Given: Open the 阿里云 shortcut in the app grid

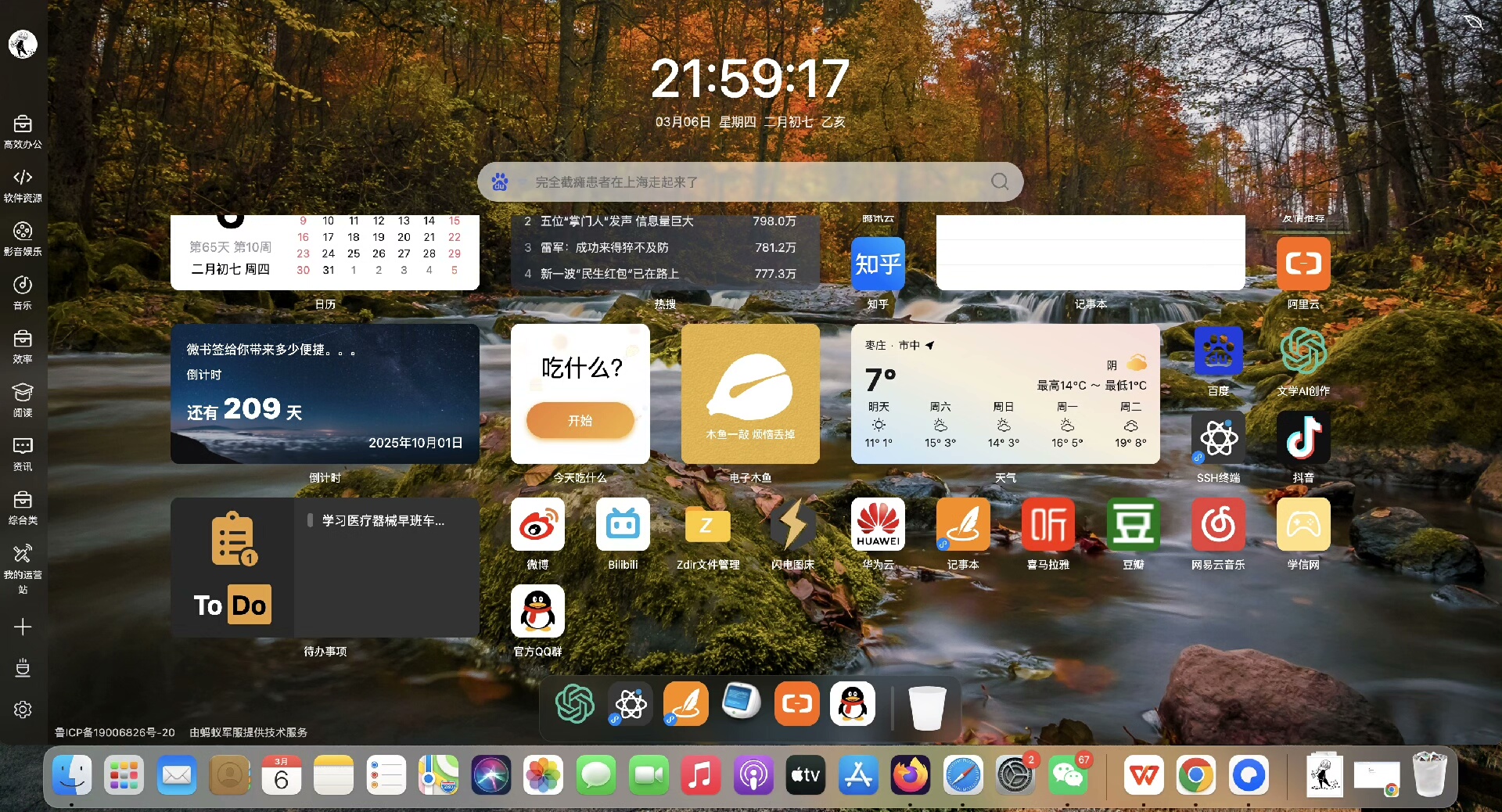Looking at the screenshot, I should (1303, 264).
